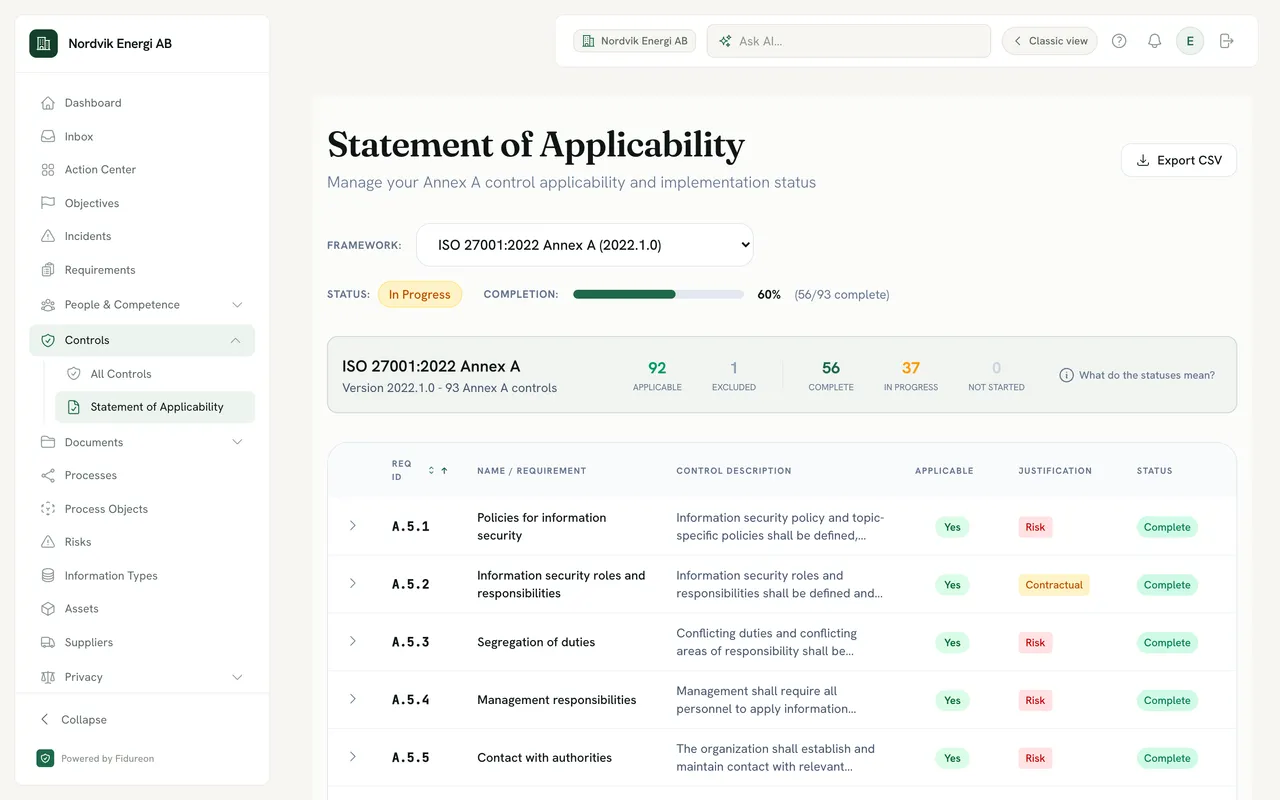Open the help question-mark icon
1280x800 pixels.
pos(1119,41)
